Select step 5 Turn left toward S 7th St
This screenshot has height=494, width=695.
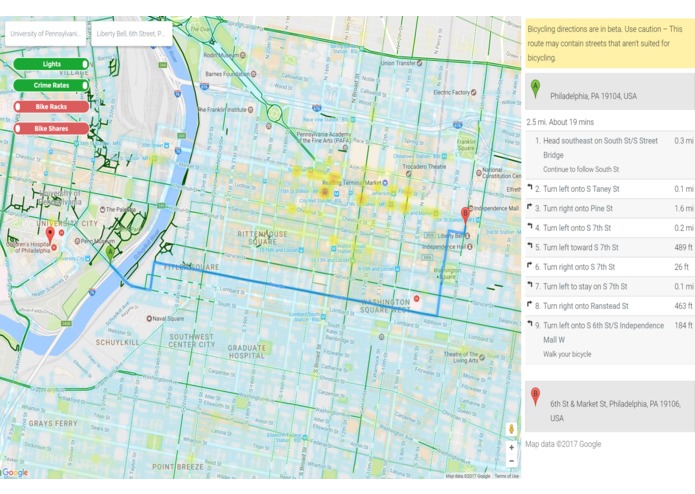[610, 247]
